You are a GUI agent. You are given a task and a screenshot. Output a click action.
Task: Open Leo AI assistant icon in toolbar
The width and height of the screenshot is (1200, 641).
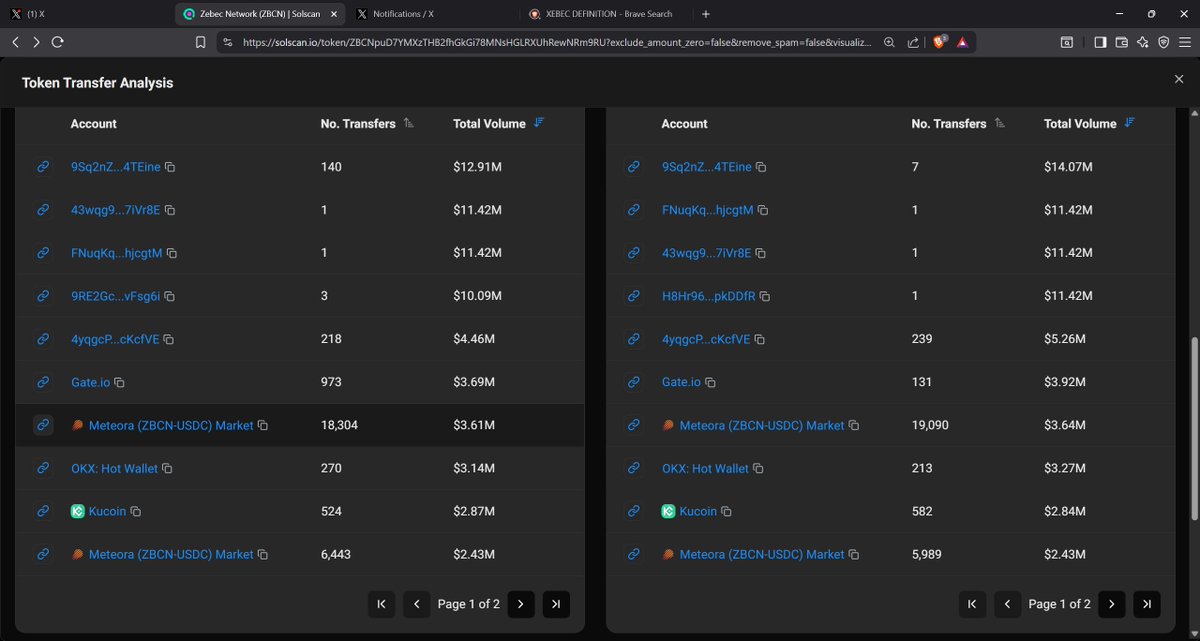1142,42
